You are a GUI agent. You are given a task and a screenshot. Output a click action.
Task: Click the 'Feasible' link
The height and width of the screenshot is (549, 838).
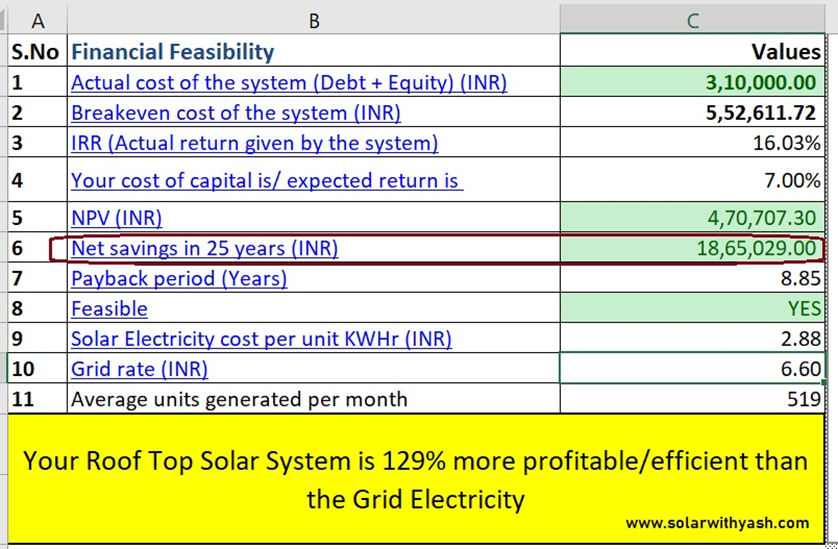(109, 308)
